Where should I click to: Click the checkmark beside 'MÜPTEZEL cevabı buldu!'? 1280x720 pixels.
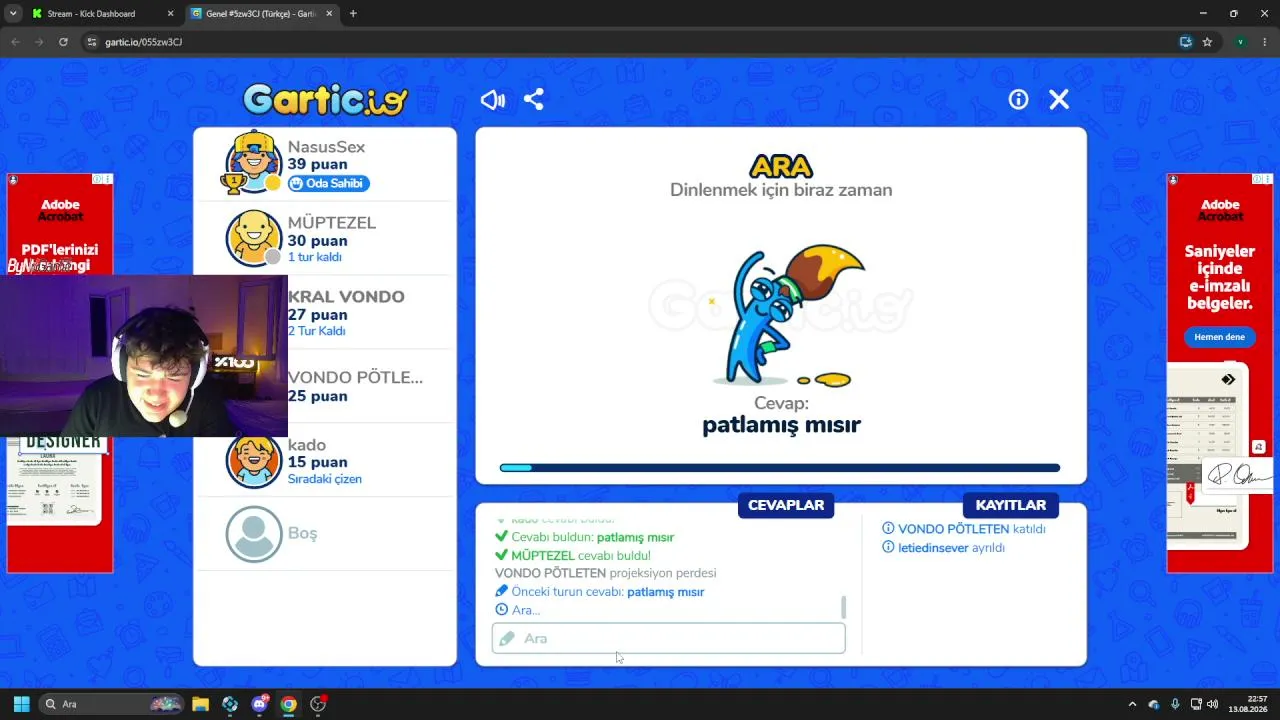pos(502,555)
